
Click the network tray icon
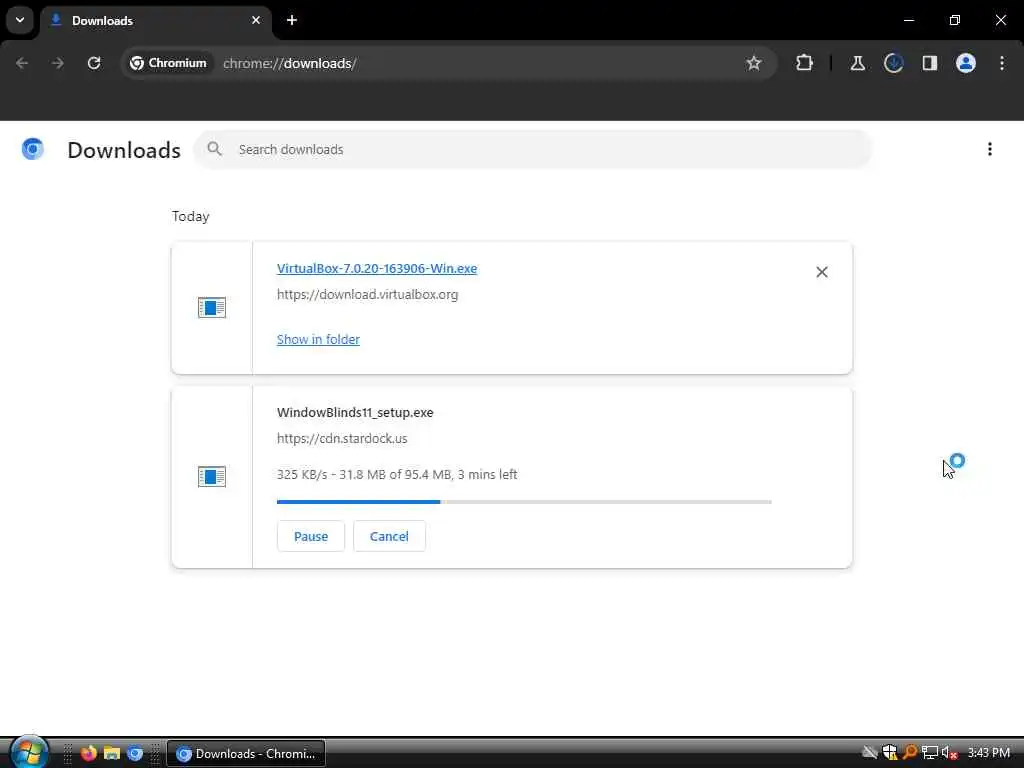point(930,753)
